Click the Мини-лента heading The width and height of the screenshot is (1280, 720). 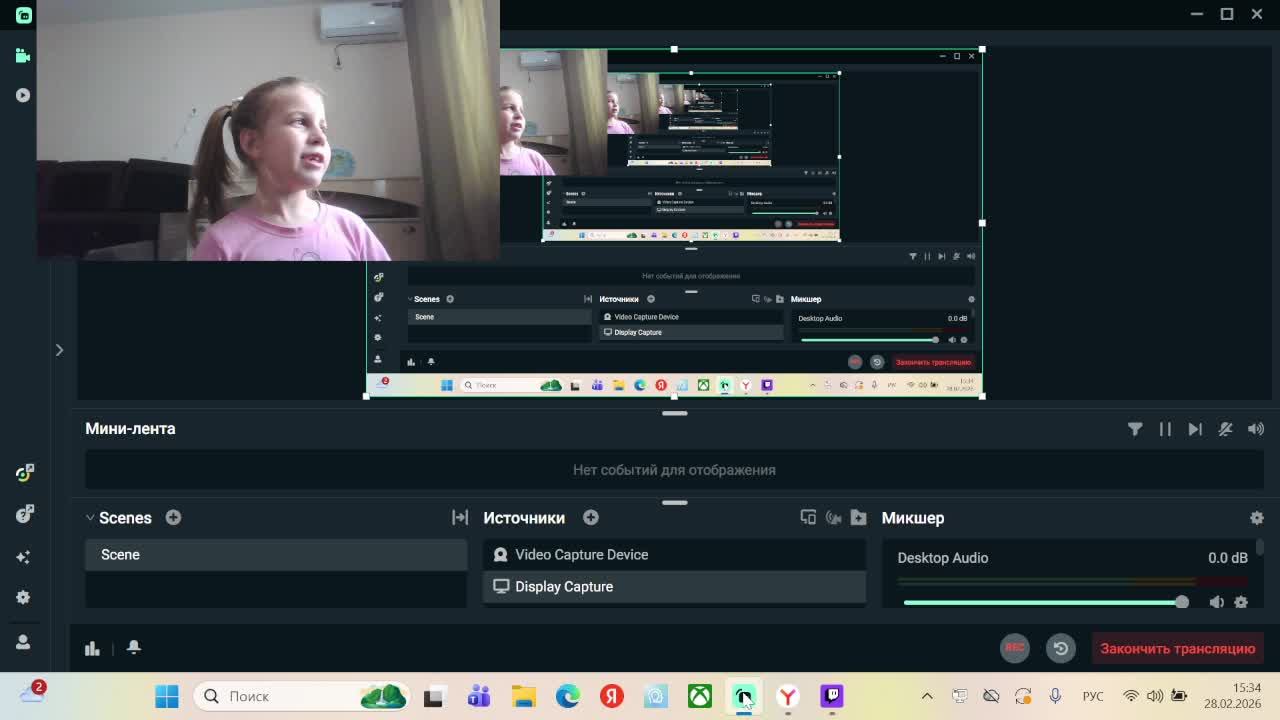pos(130,428)
